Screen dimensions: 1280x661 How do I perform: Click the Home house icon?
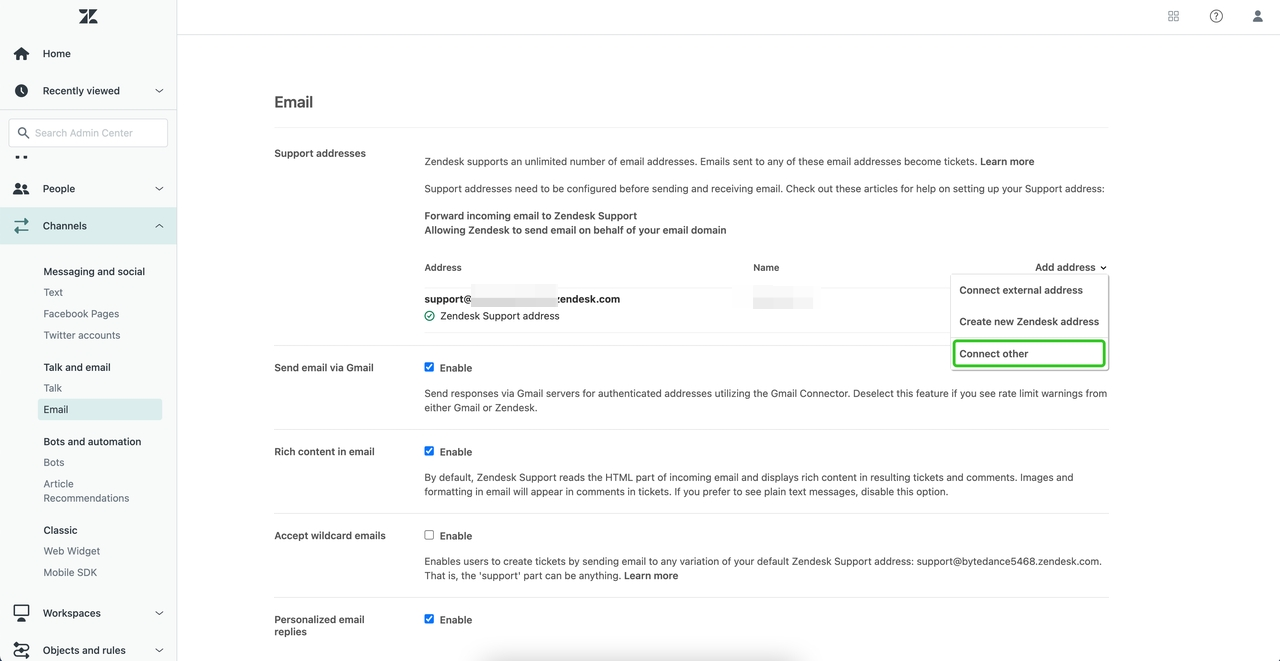[x=21, y=54]
